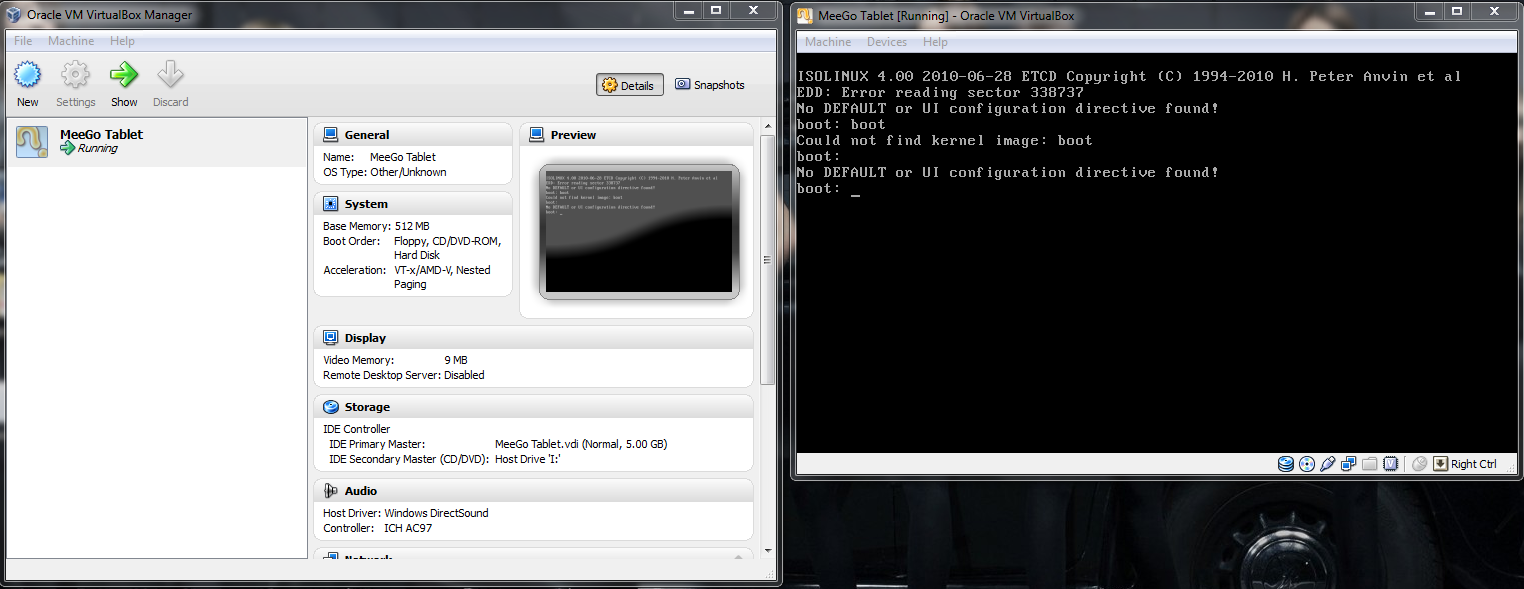Switch to the Snapshots view
The image size is (1524, 589).
(710, 85)
